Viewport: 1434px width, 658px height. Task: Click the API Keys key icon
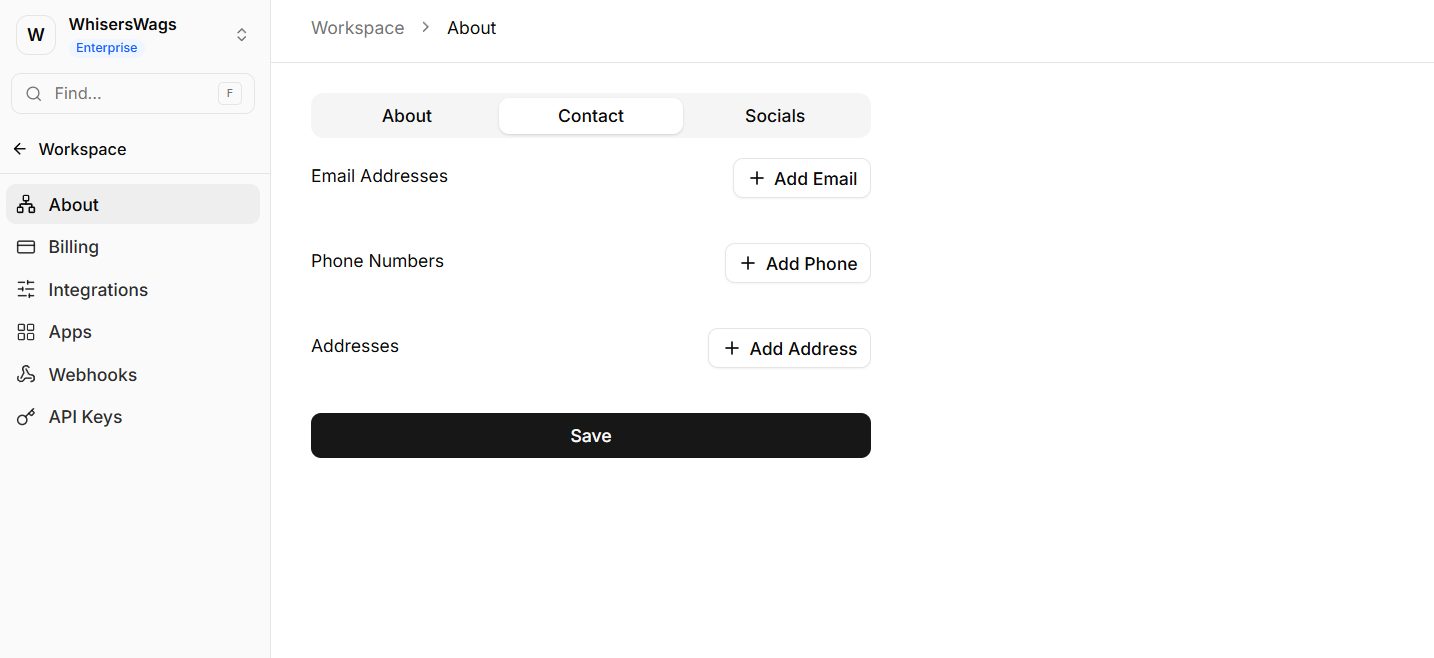(x=27, y=417)
